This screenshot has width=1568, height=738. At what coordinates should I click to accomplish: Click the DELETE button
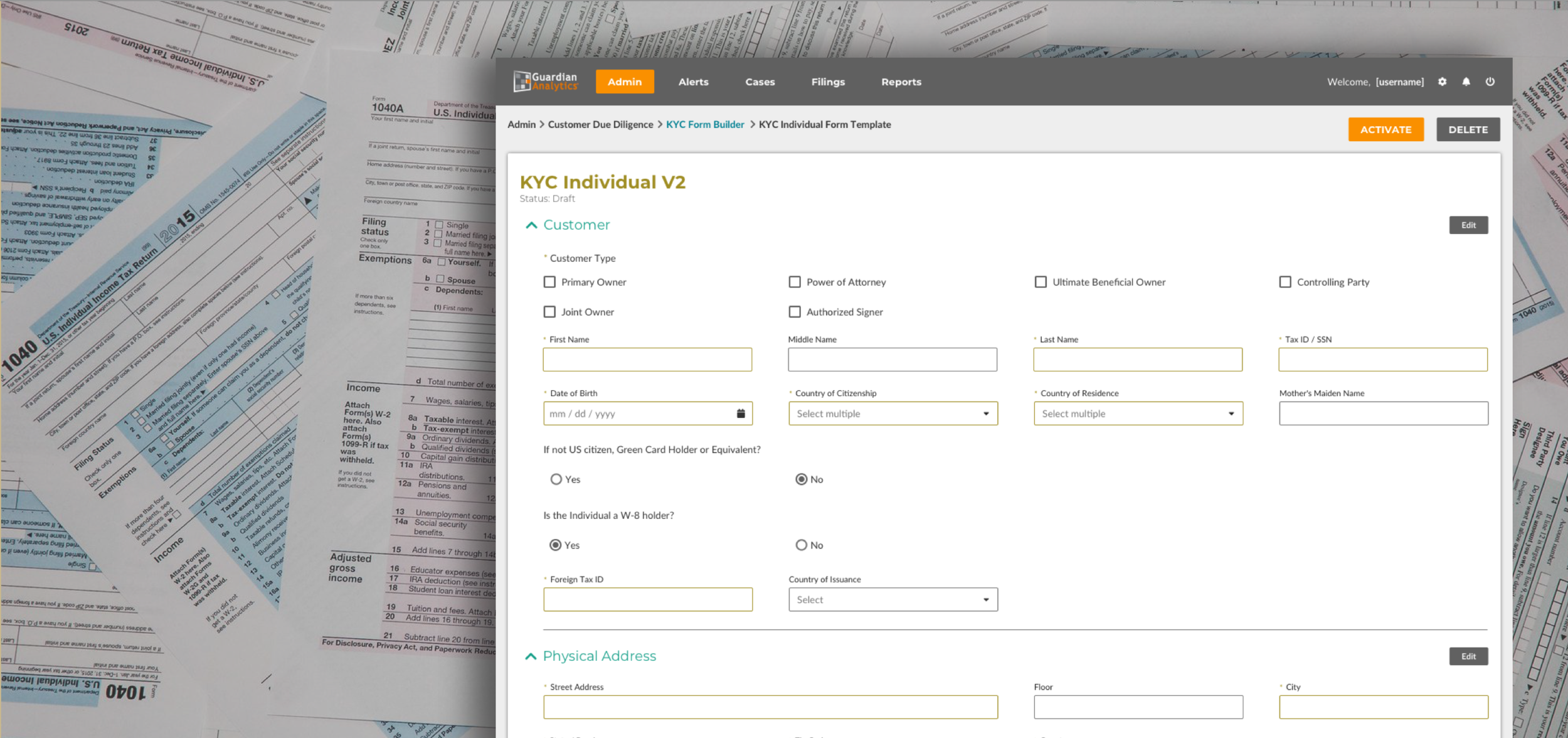pos(1468,129)
